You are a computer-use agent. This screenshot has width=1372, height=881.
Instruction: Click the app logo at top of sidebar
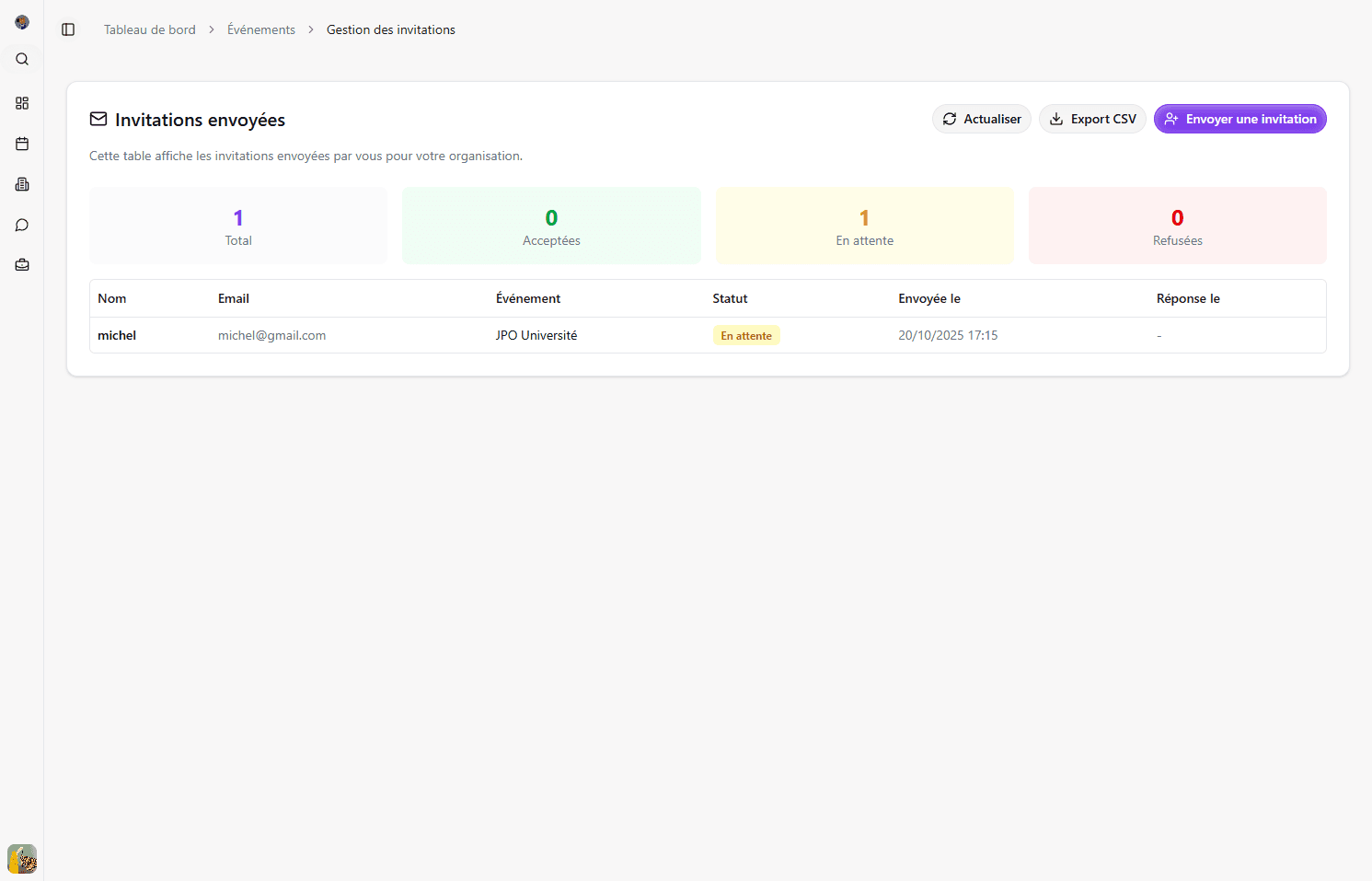click(22, 22)
